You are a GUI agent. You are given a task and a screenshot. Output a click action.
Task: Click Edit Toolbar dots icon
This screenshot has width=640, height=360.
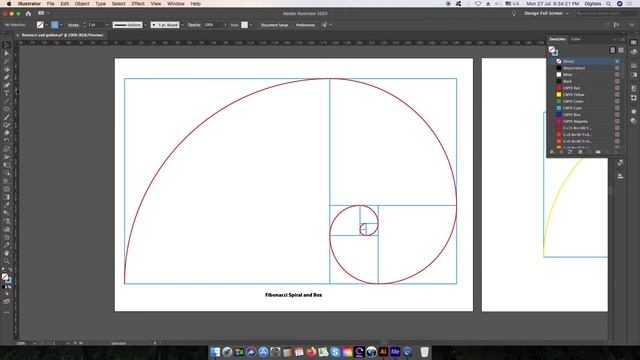(x=7, y=312)
